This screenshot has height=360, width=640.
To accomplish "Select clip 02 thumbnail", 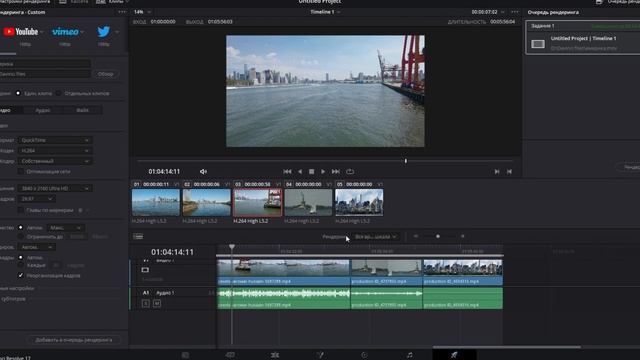I will (x=207, y=202).
